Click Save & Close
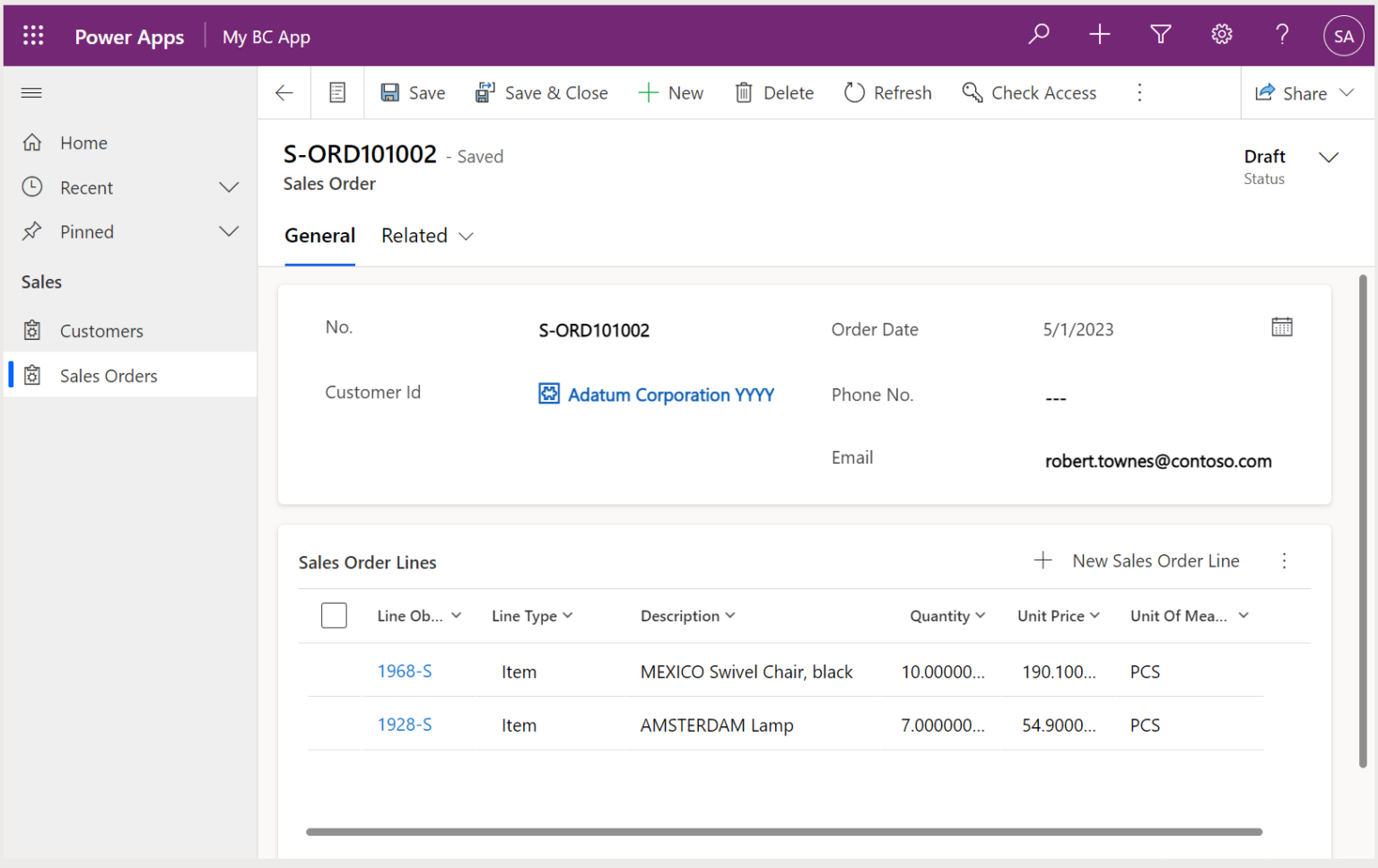Screen dimensions: 1378x868 [x=542, y=92]
